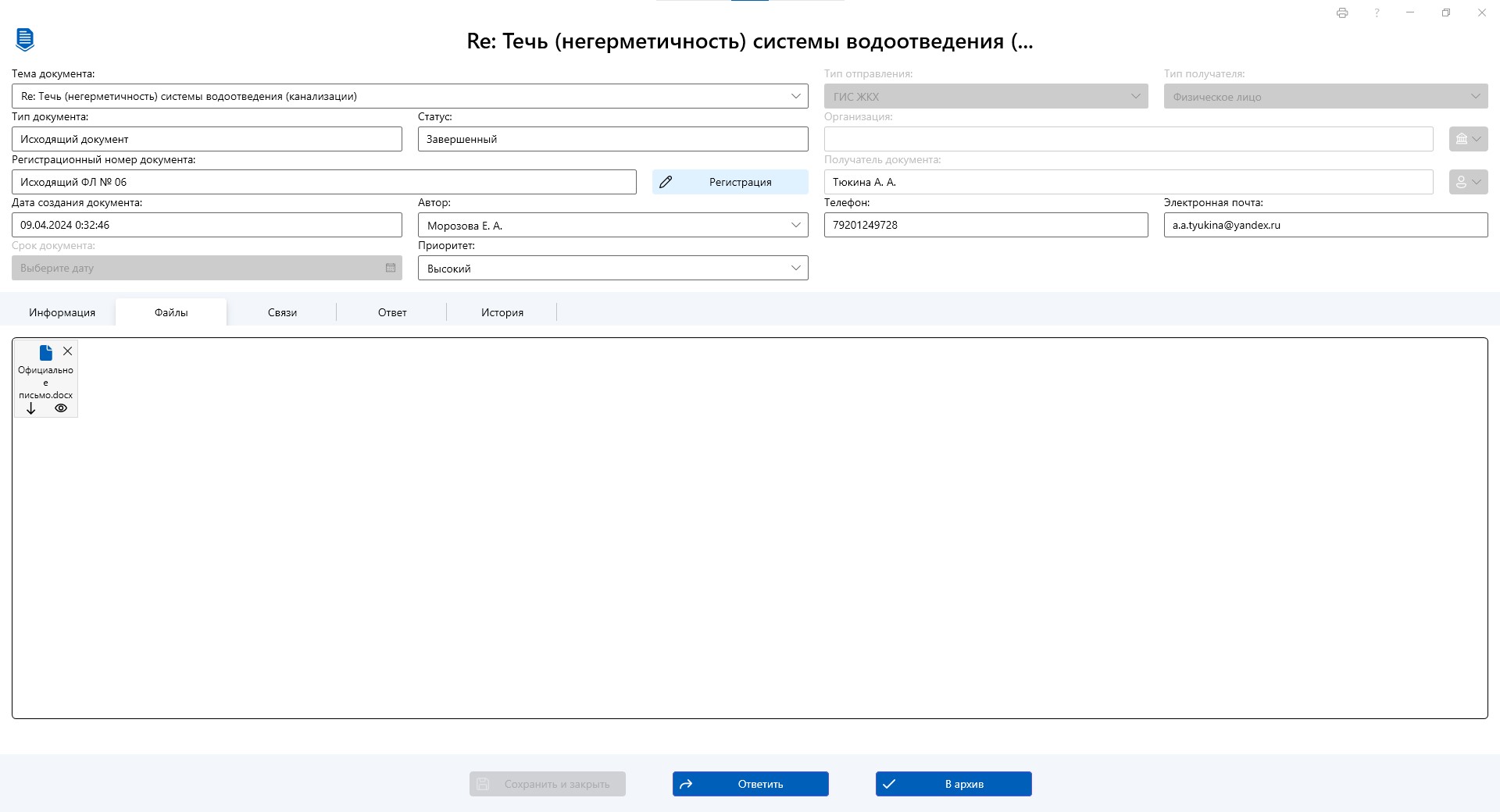Click the Организация input field
The width and height of the screenshot is (1500, 812).
1129,139
